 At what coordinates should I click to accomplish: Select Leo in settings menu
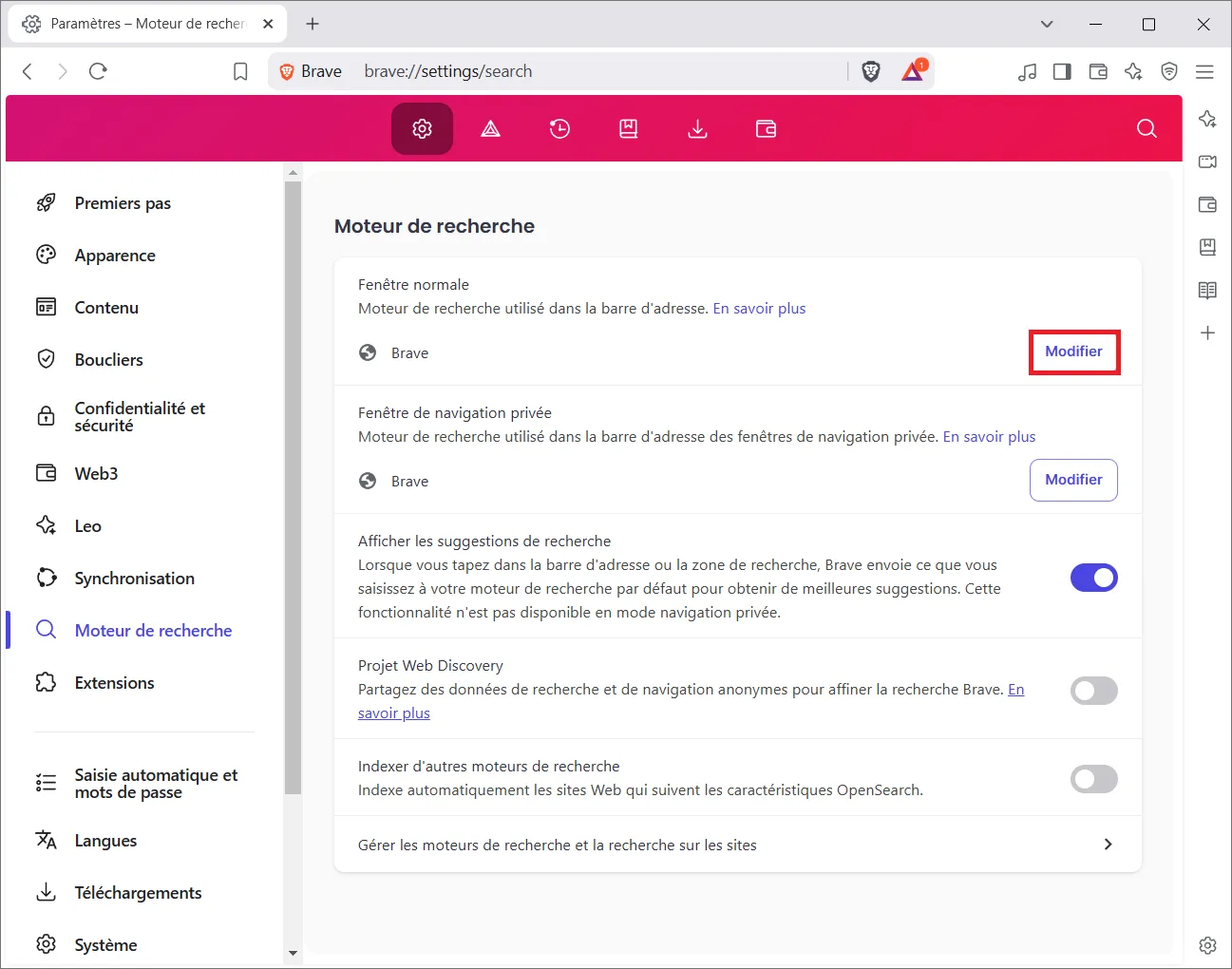coord(87,526)
